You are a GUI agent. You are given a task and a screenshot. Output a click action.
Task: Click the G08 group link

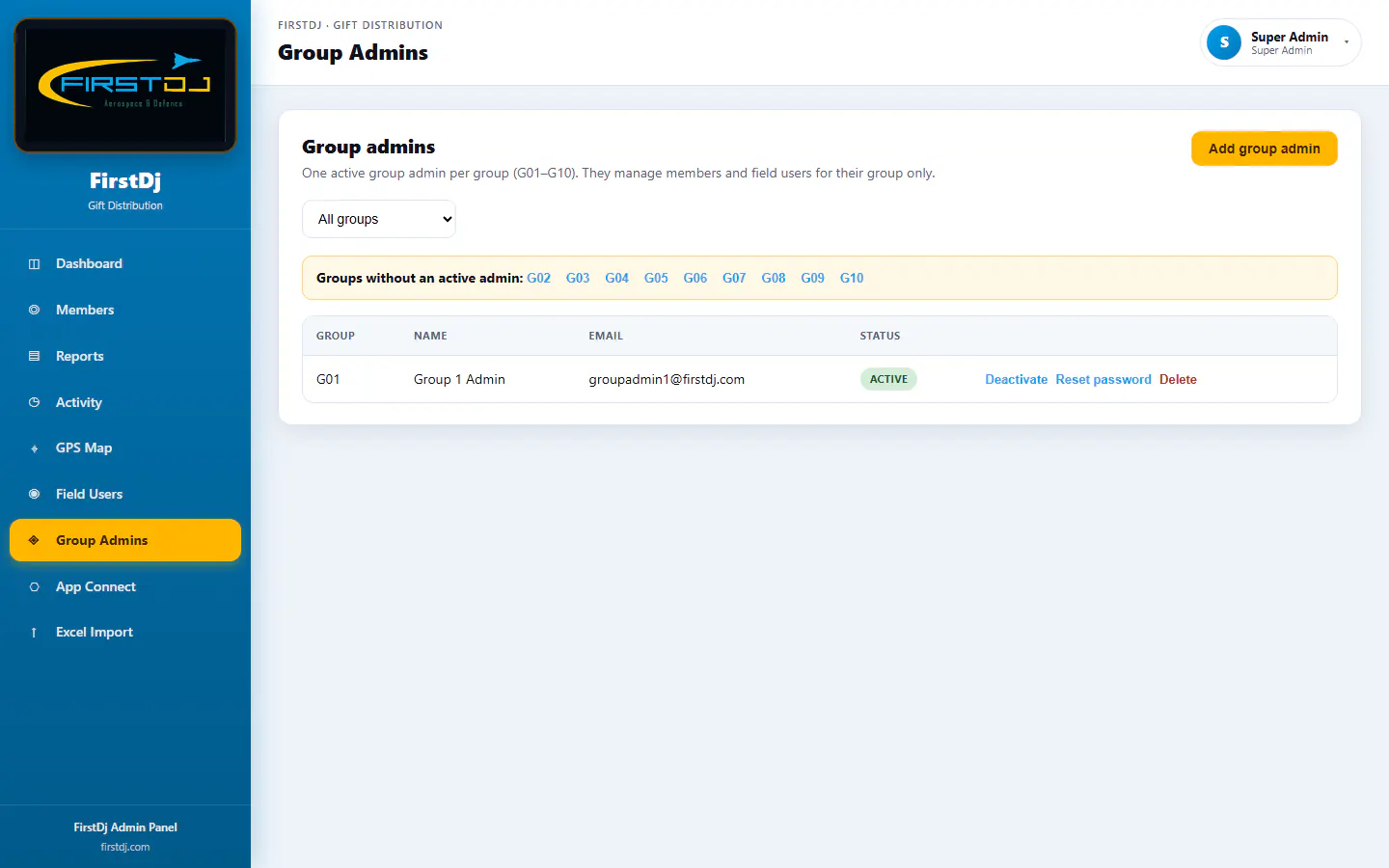point(774,278)
